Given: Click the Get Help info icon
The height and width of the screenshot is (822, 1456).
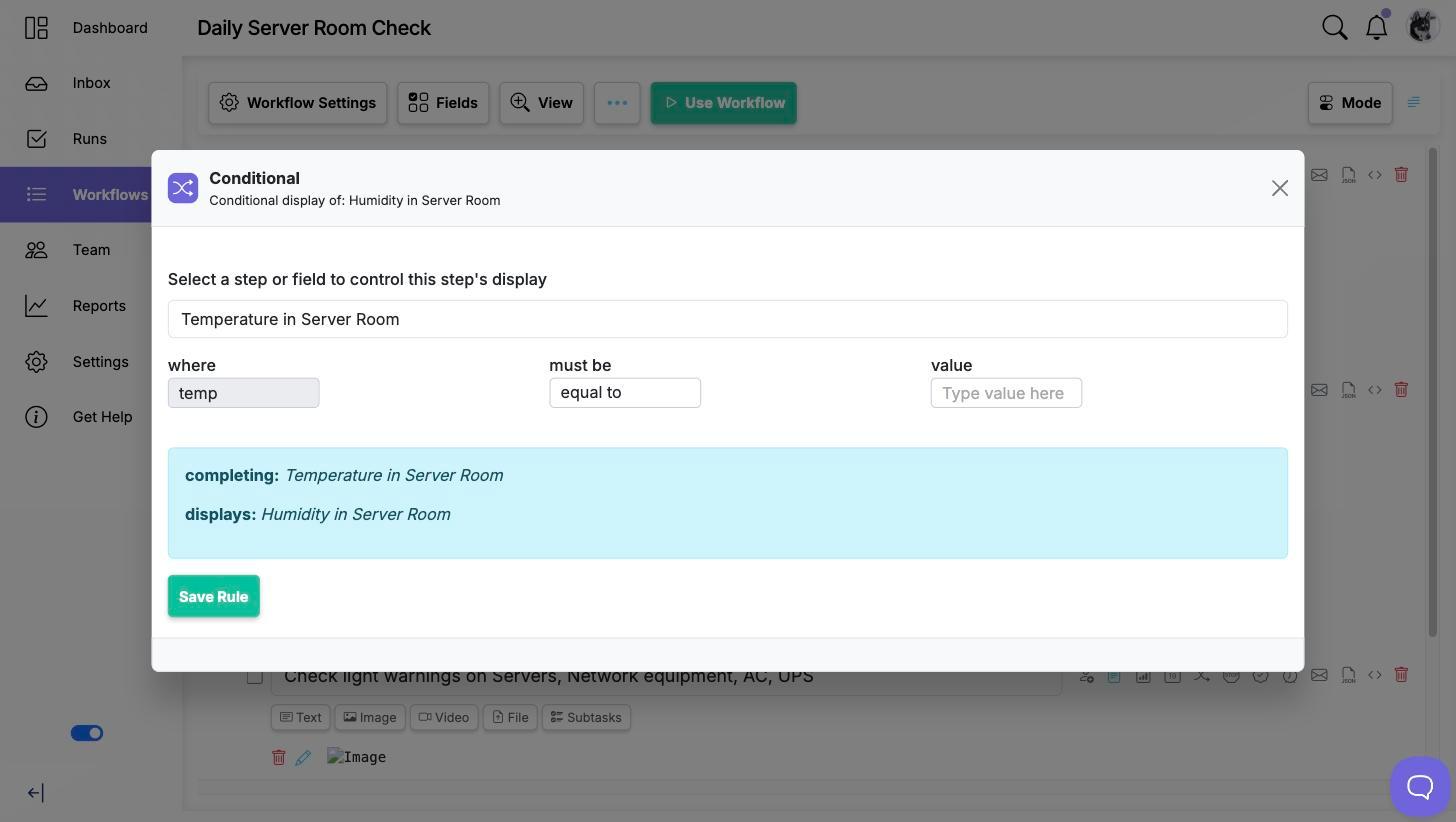Looking at the screenshot, I should coord(36,417).
